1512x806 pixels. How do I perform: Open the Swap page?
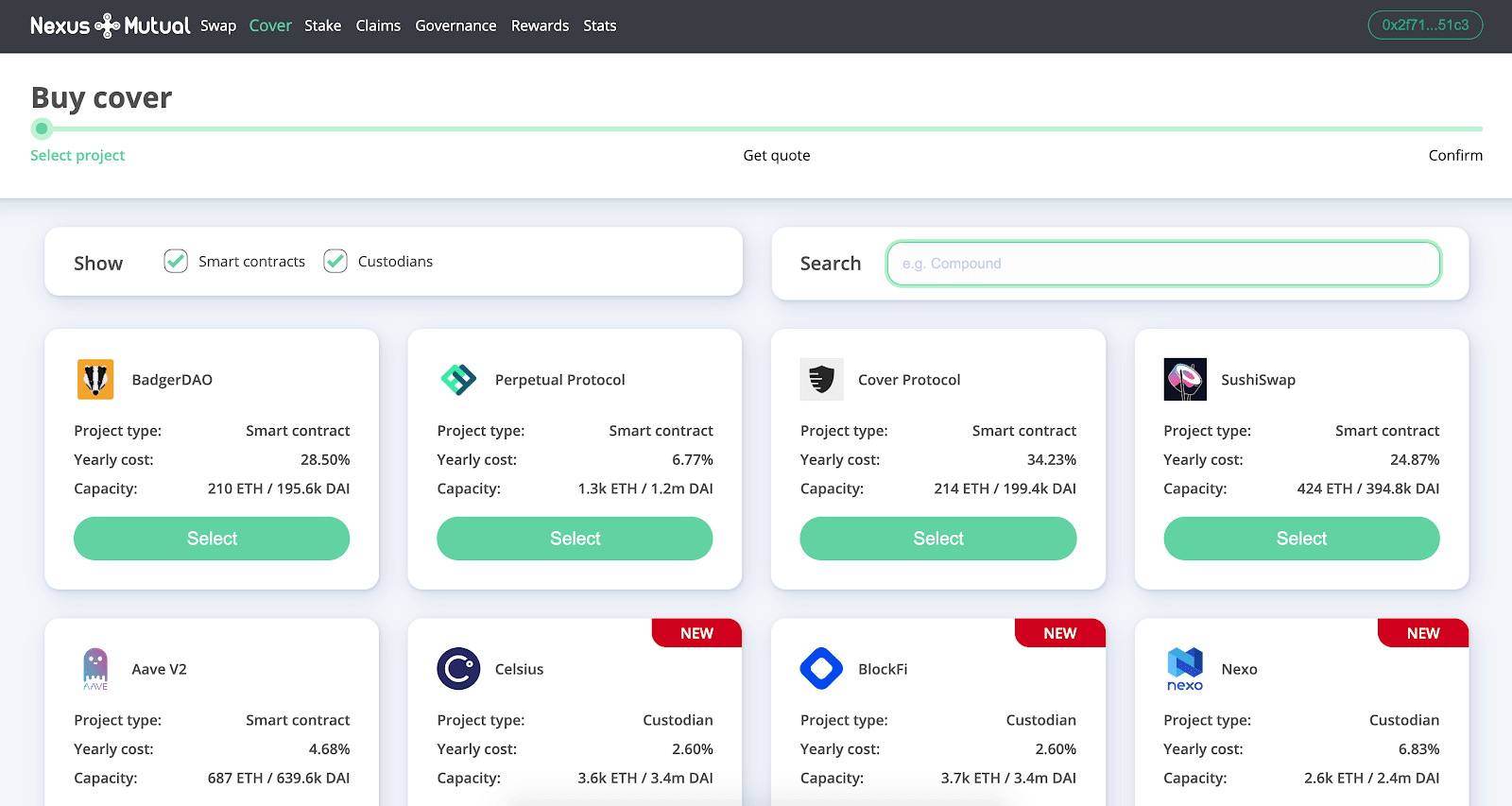[x=218, y=26]
